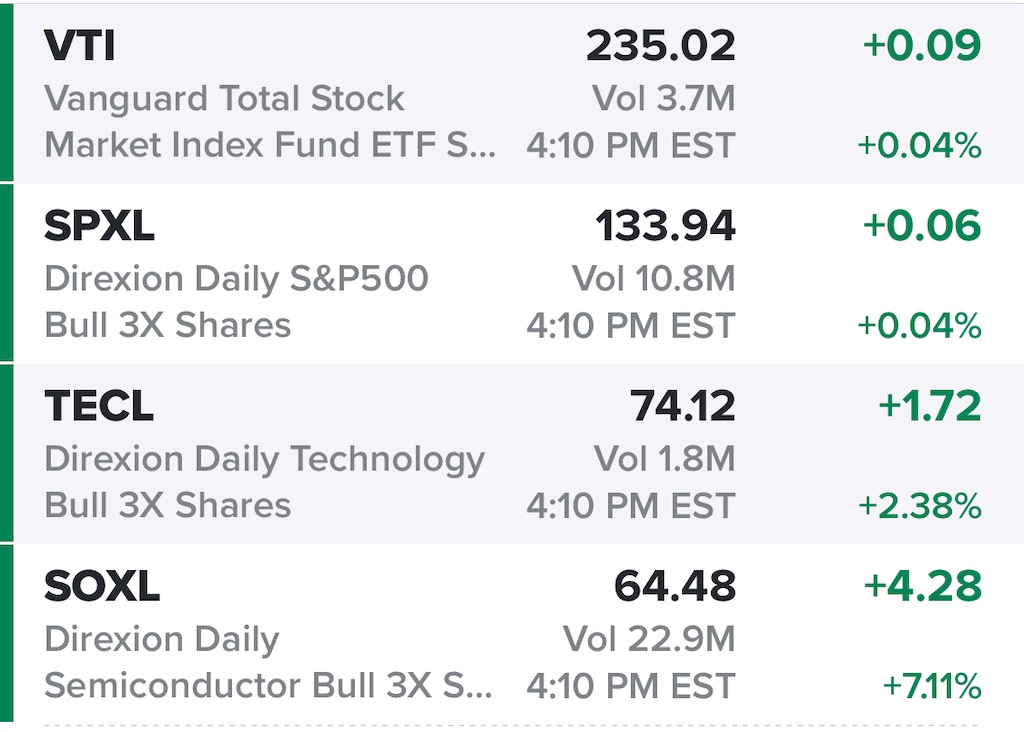Click the +2.38% percent change for TECL
This screenshot has height=732, width=1024.
point(919,507)
